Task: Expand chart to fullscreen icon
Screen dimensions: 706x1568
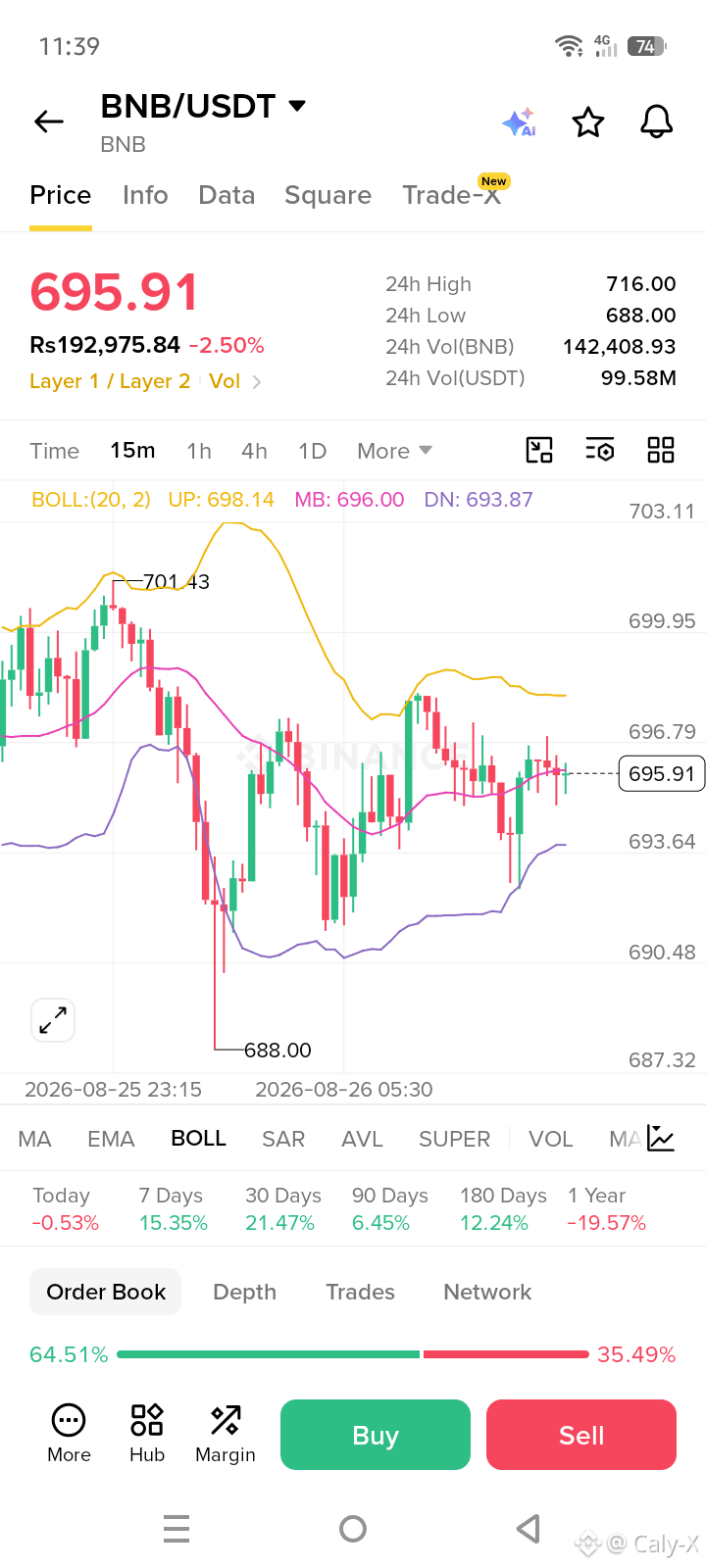Action: [x=53, y=1020]
